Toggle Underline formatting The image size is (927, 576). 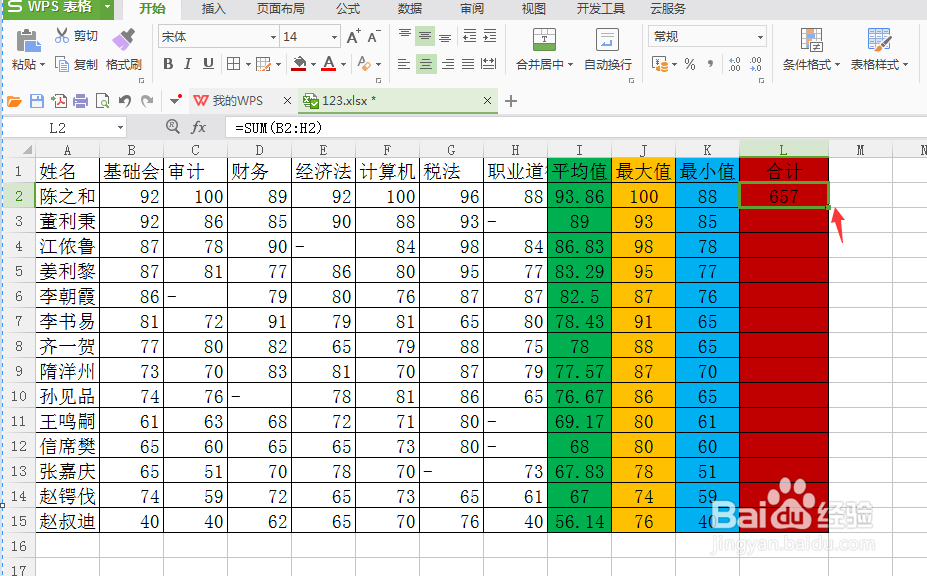tap(208, 64)
